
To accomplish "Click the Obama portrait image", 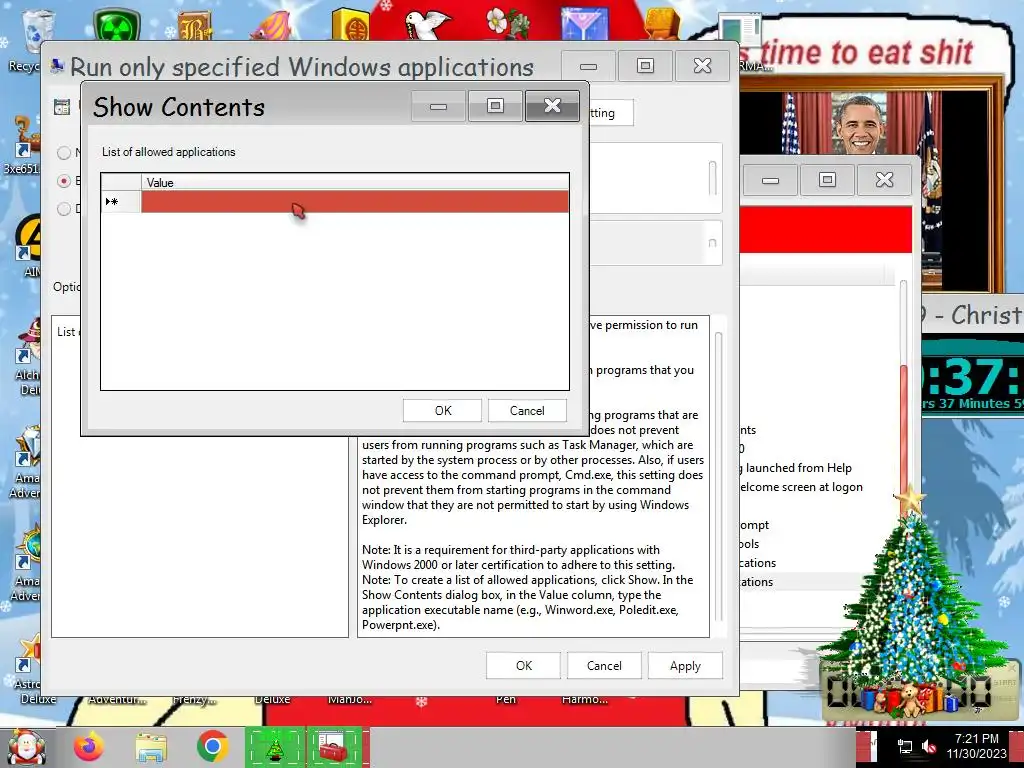I will (859, 124).
